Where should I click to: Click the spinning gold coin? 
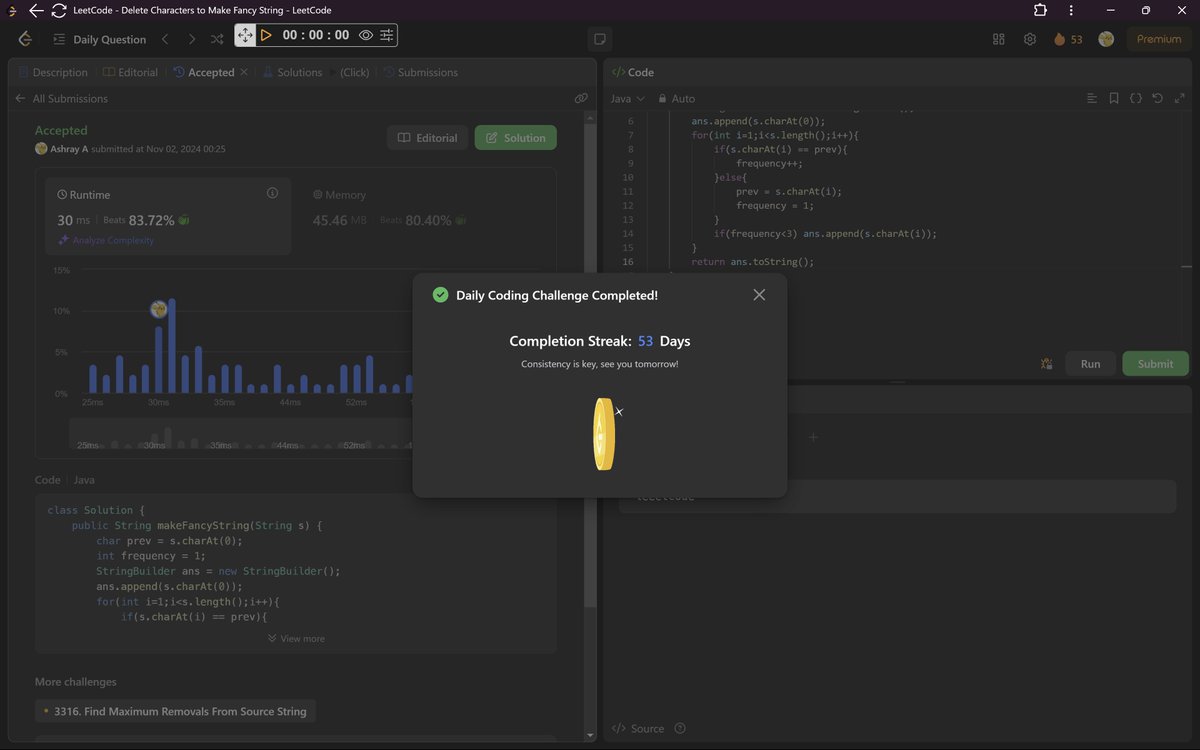(603, 434)
